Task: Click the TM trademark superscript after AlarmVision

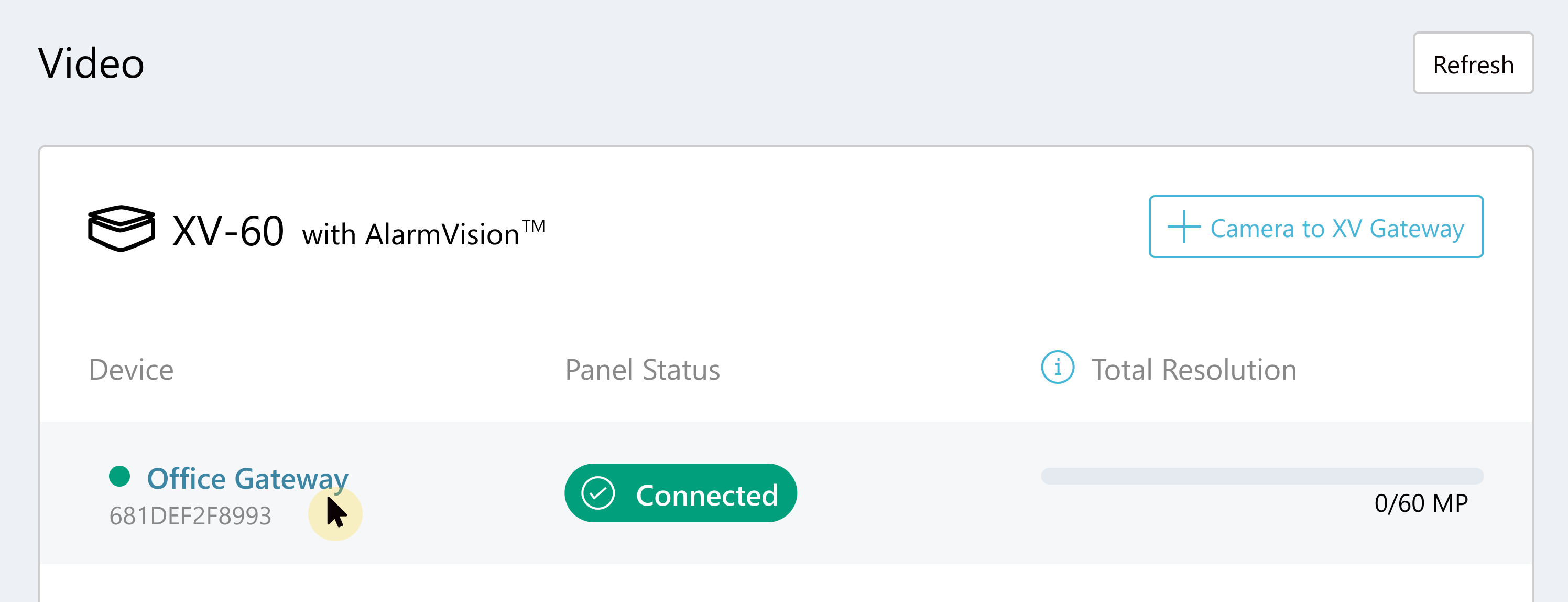Action: coord(534,226)
